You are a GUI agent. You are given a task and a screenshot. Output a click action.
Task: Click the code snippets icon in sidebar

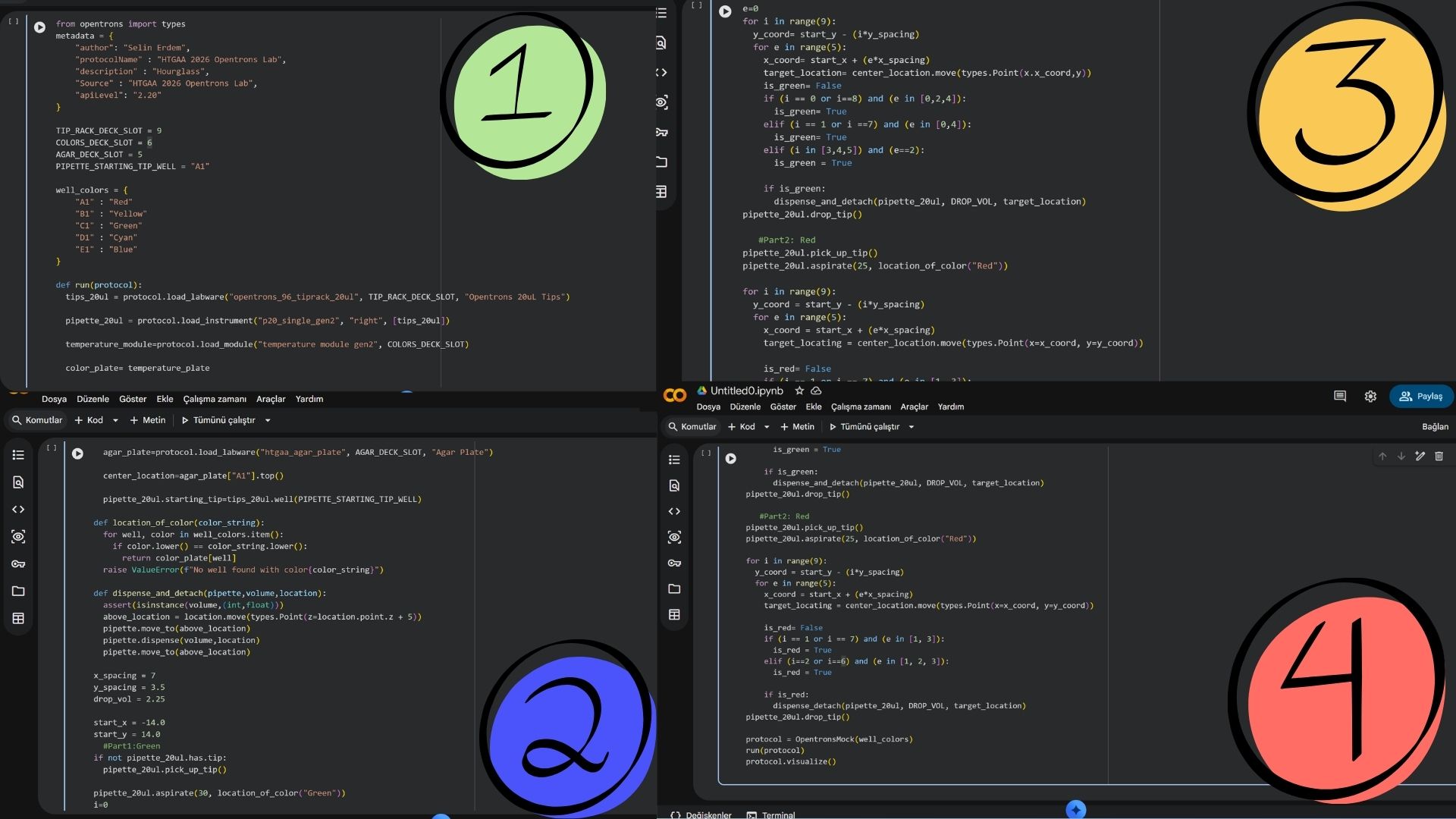674,512
